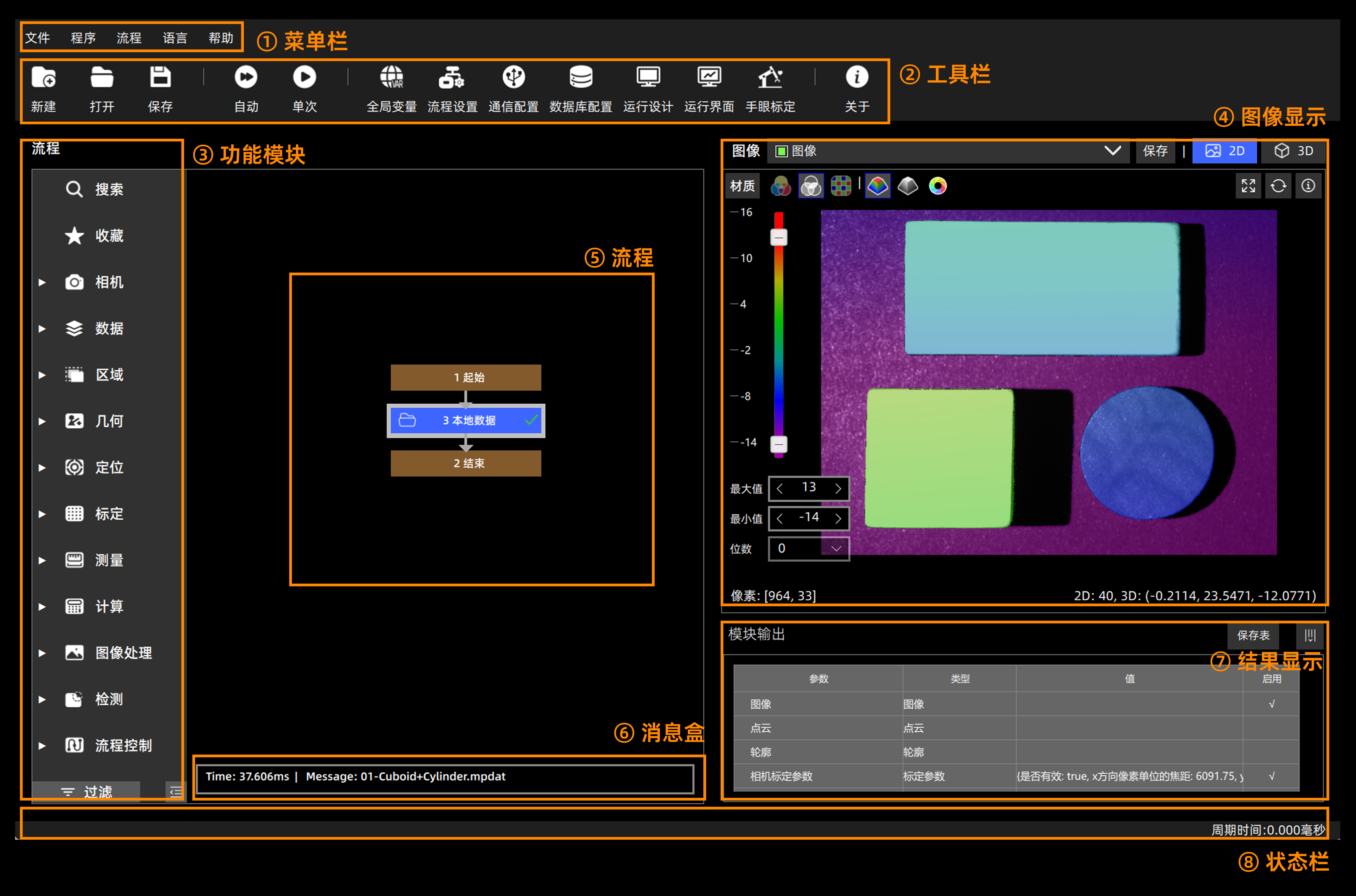Click the refresh icon in the image viewer
Image resolution: width=1356 pixels, height=896 pixels.
[1278, 186]
